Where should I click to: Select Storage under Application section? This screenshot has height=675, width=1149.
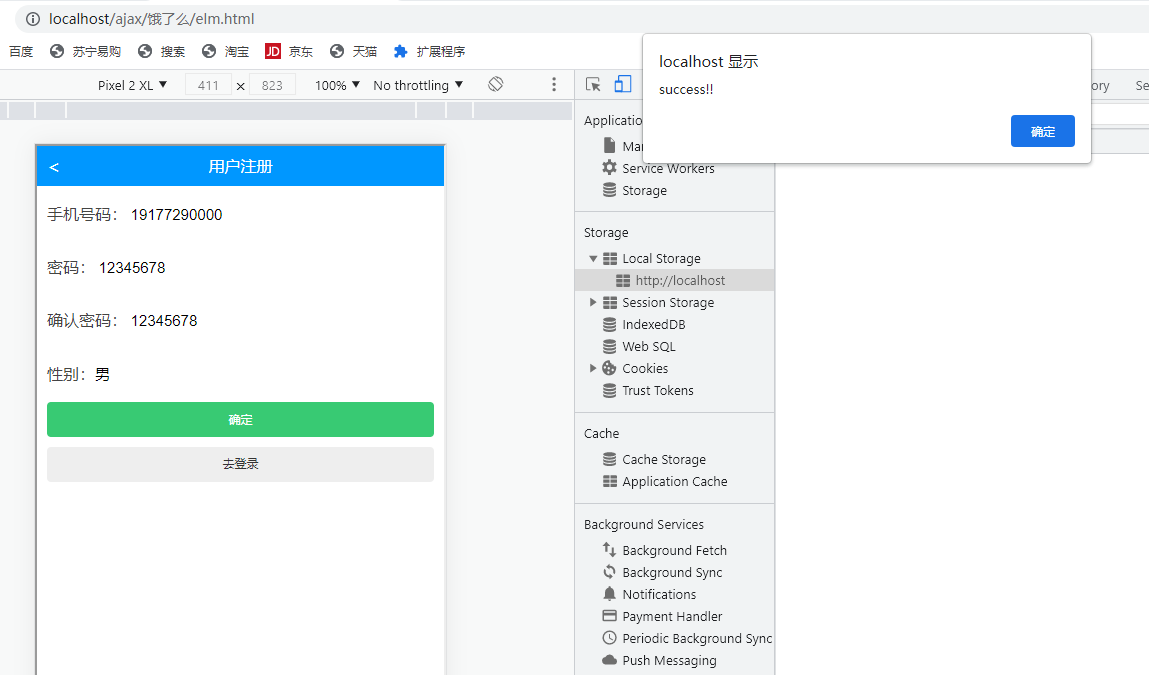(644, 191)
